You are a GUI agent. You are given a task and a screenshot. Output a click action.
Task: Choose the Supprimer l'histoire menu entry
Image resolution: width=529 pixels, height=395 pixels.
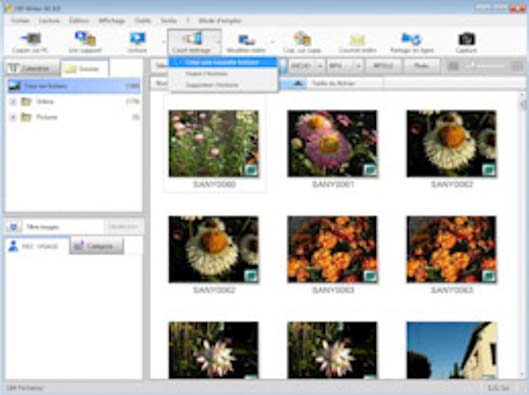pyautogui.click(x=223, y=85)
